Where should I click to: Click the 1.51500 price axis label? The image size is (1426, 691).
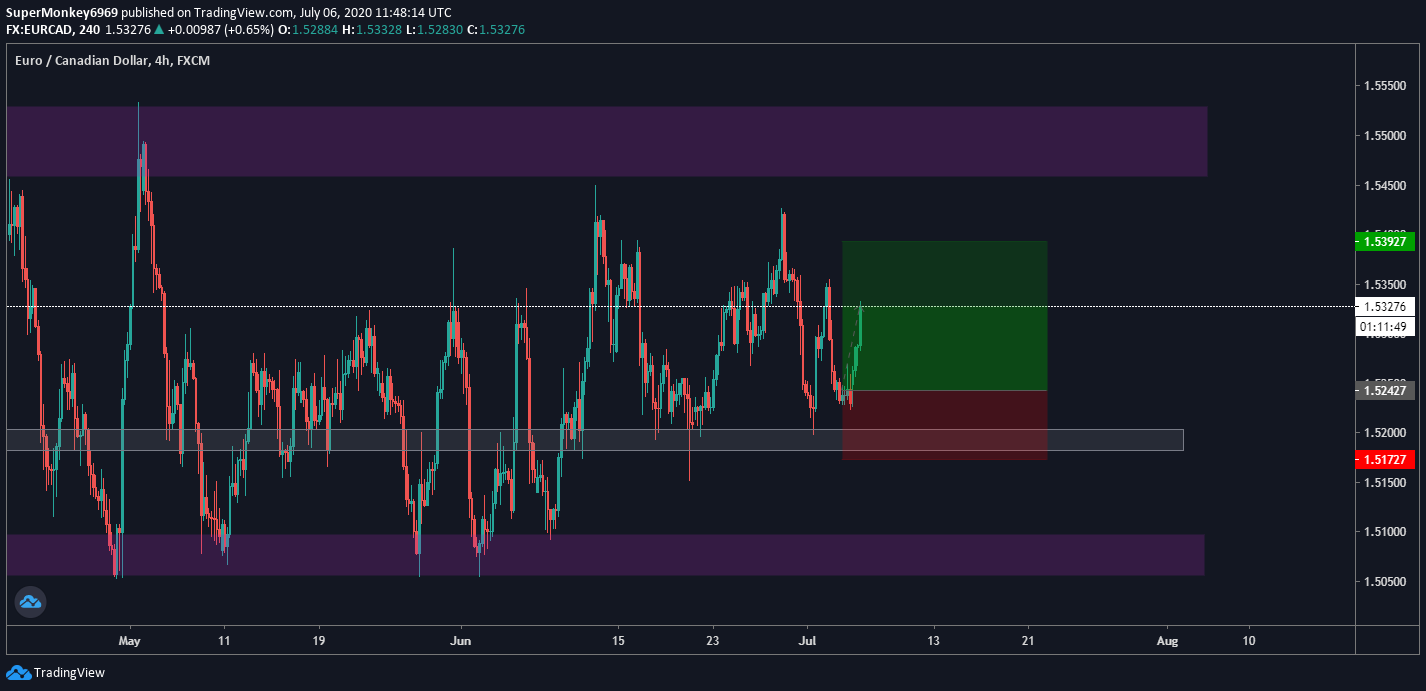(x=1385, y=483)
